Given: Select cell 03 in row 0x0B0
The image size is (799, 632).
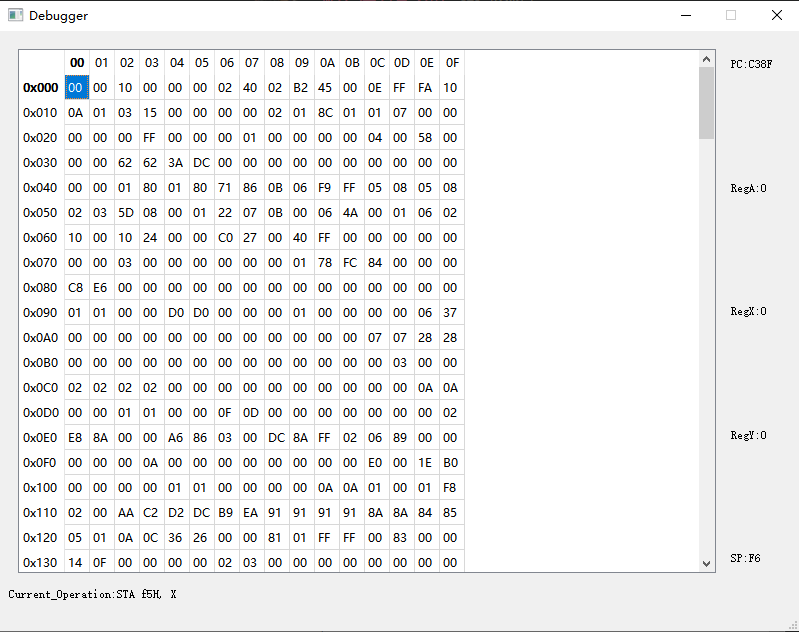Looking at the screenshot, I should 402,362.
